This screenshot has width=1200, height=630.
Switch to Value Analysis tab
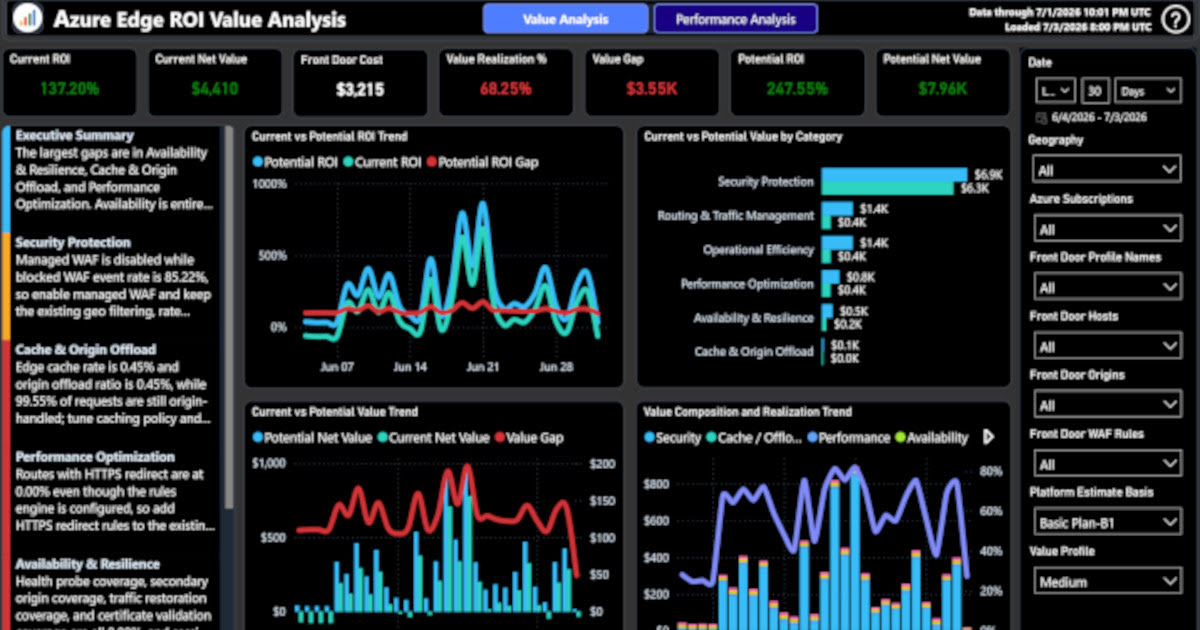click(565, 19)
